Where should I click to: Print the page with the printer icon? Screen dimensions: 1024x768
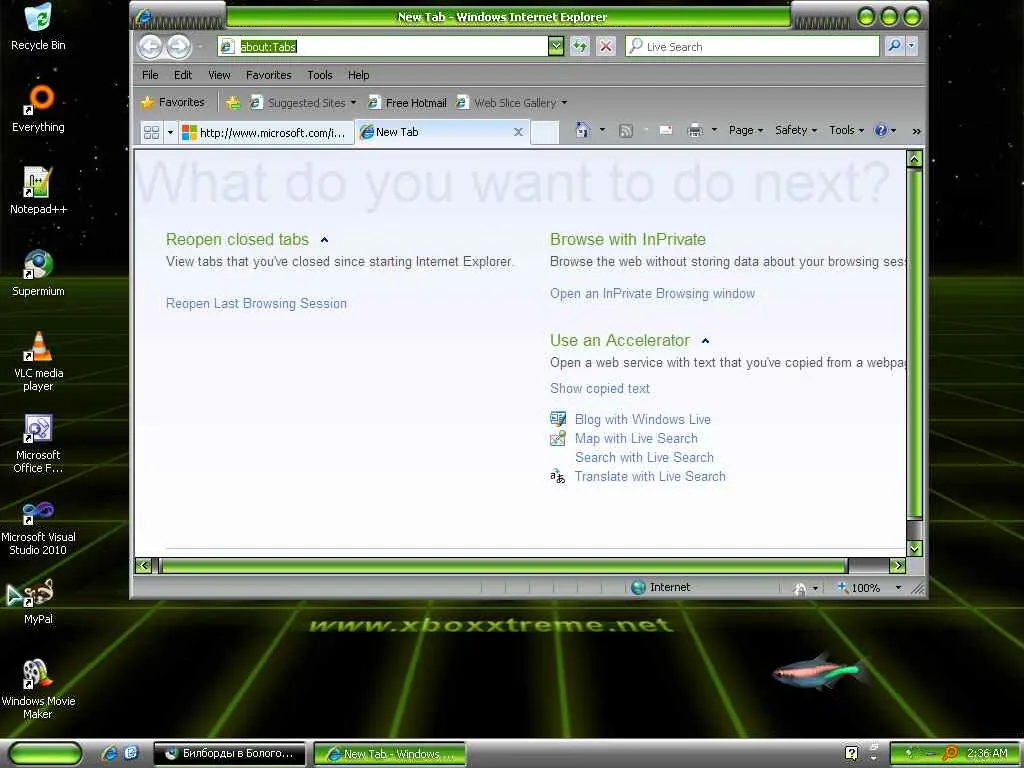(x=695, y=131)
